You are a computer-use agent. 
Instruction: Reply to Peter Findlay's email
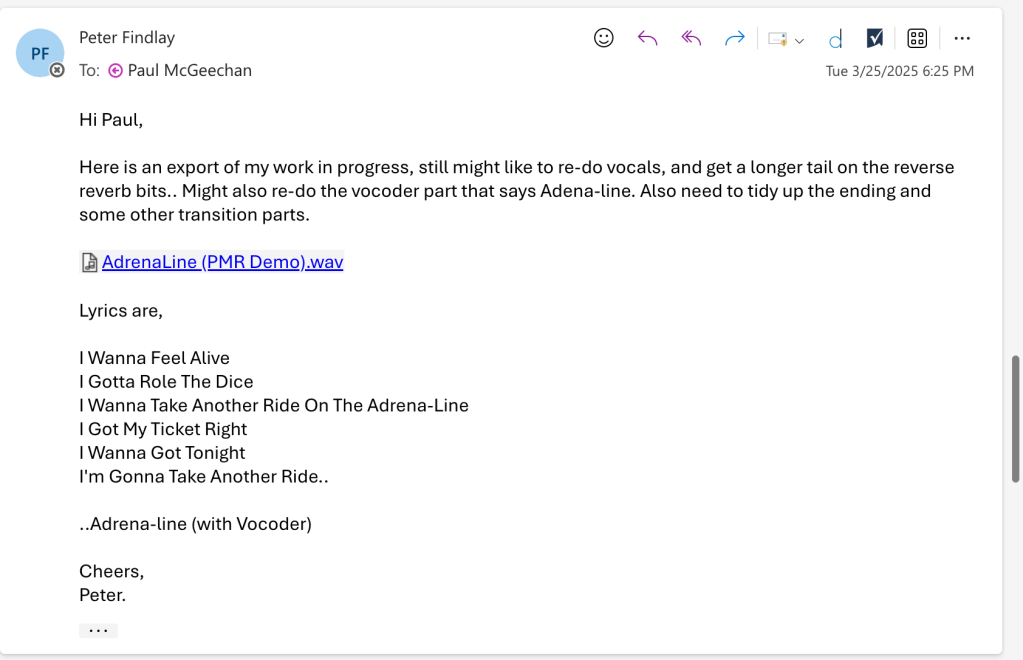(x=647, y=38)
